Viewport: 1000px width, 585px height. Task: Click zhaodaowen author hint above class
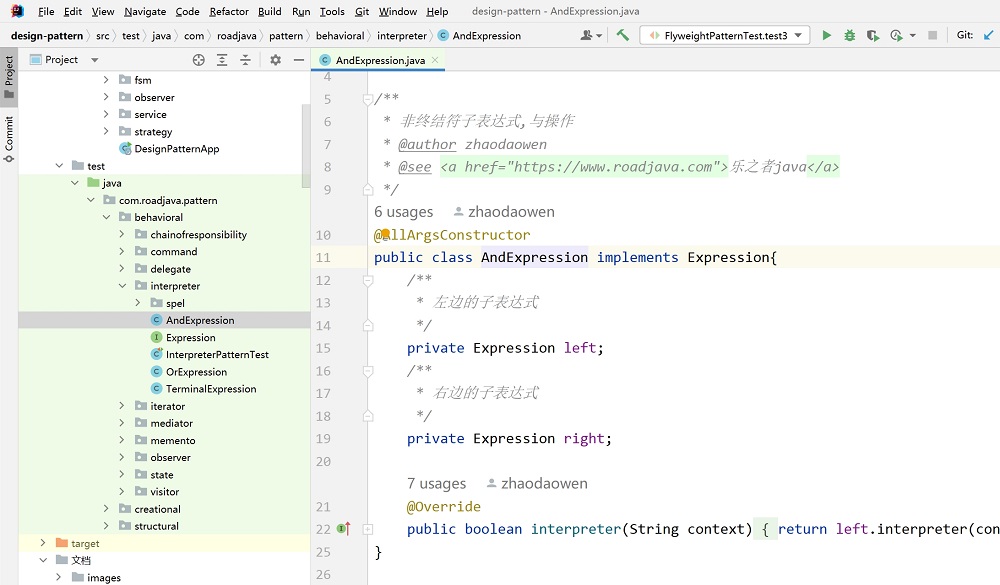(504, 212)
